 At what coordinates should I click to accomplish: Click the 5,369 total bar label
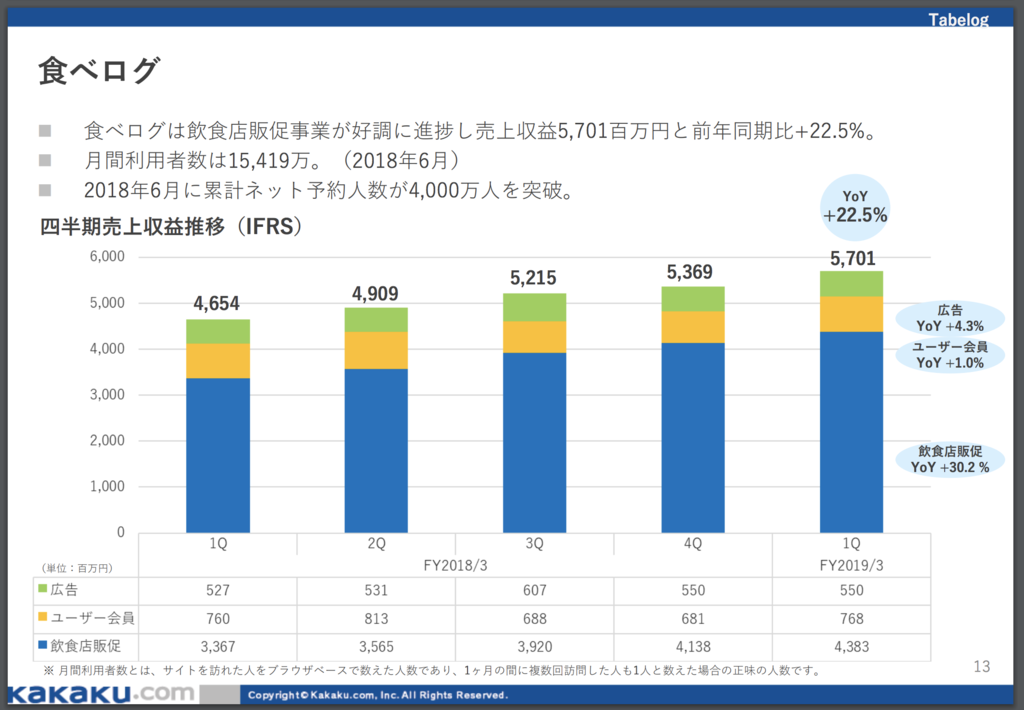[690, 272]
